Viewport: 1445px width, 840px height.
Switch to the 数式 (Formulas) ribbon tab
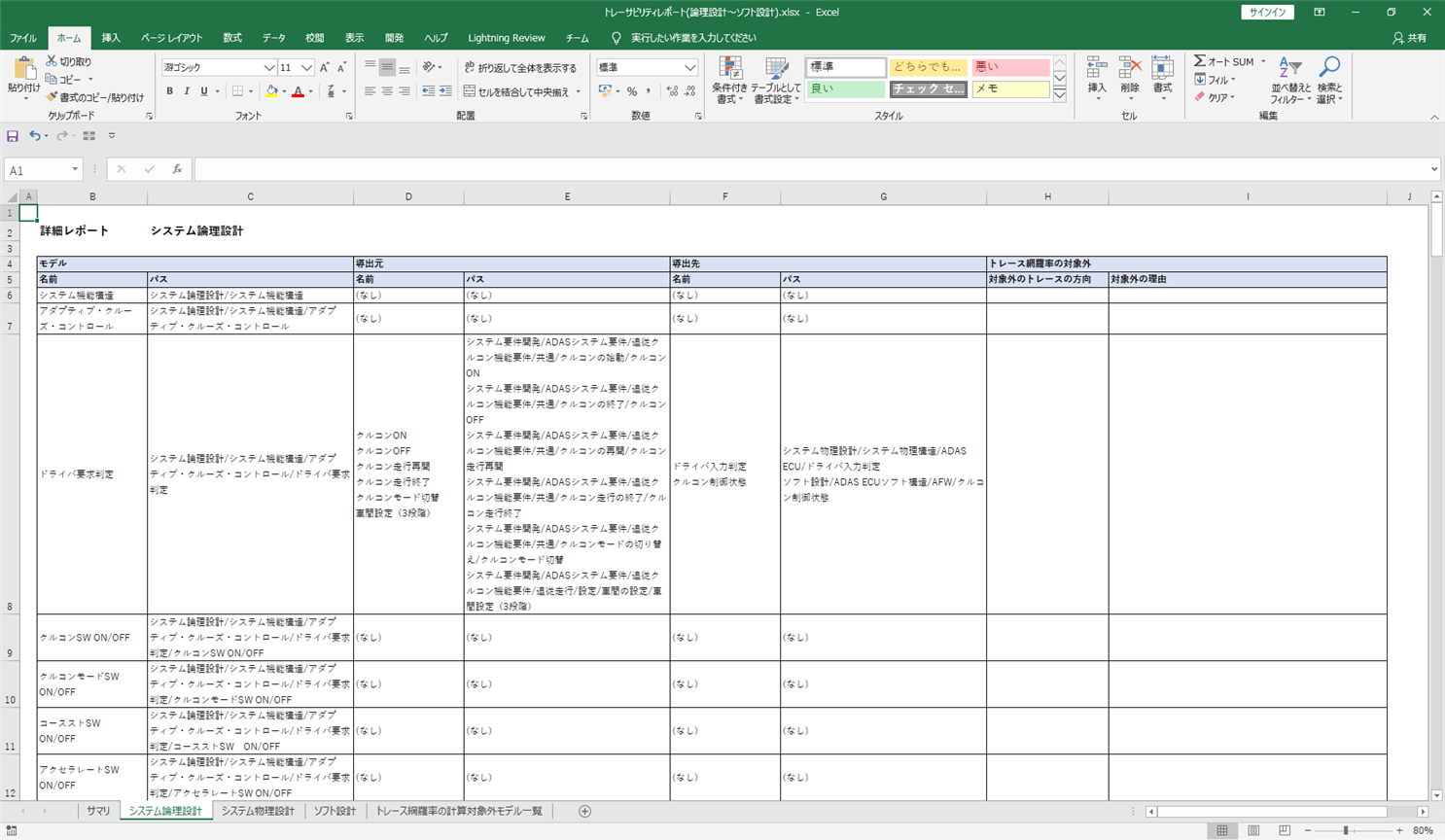[x=232, y=38]
